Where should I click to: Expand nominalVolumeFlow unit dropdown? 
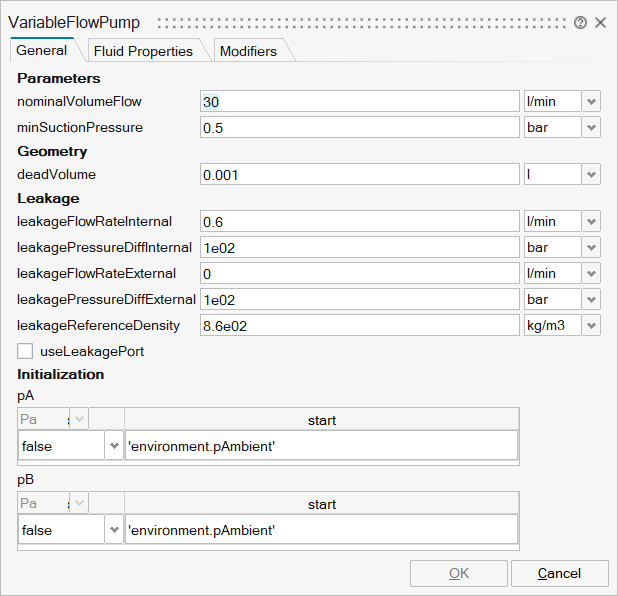pyautogui.click(x=591, y=101)
